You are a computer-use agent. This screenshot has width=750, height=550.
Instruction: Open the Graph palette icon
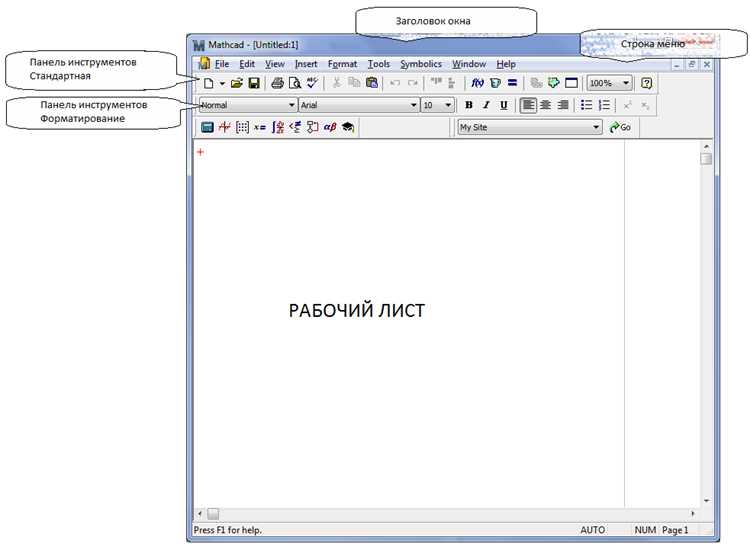224,127
